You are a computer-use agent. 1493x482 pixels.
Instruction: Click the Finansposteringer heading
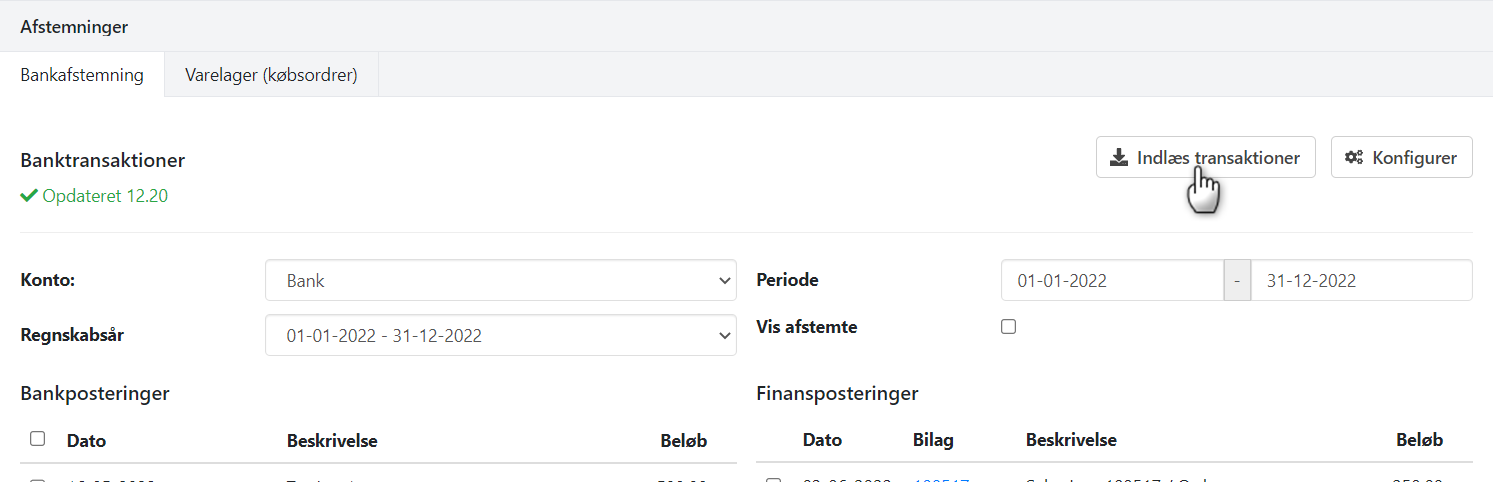tap(837, 393)
